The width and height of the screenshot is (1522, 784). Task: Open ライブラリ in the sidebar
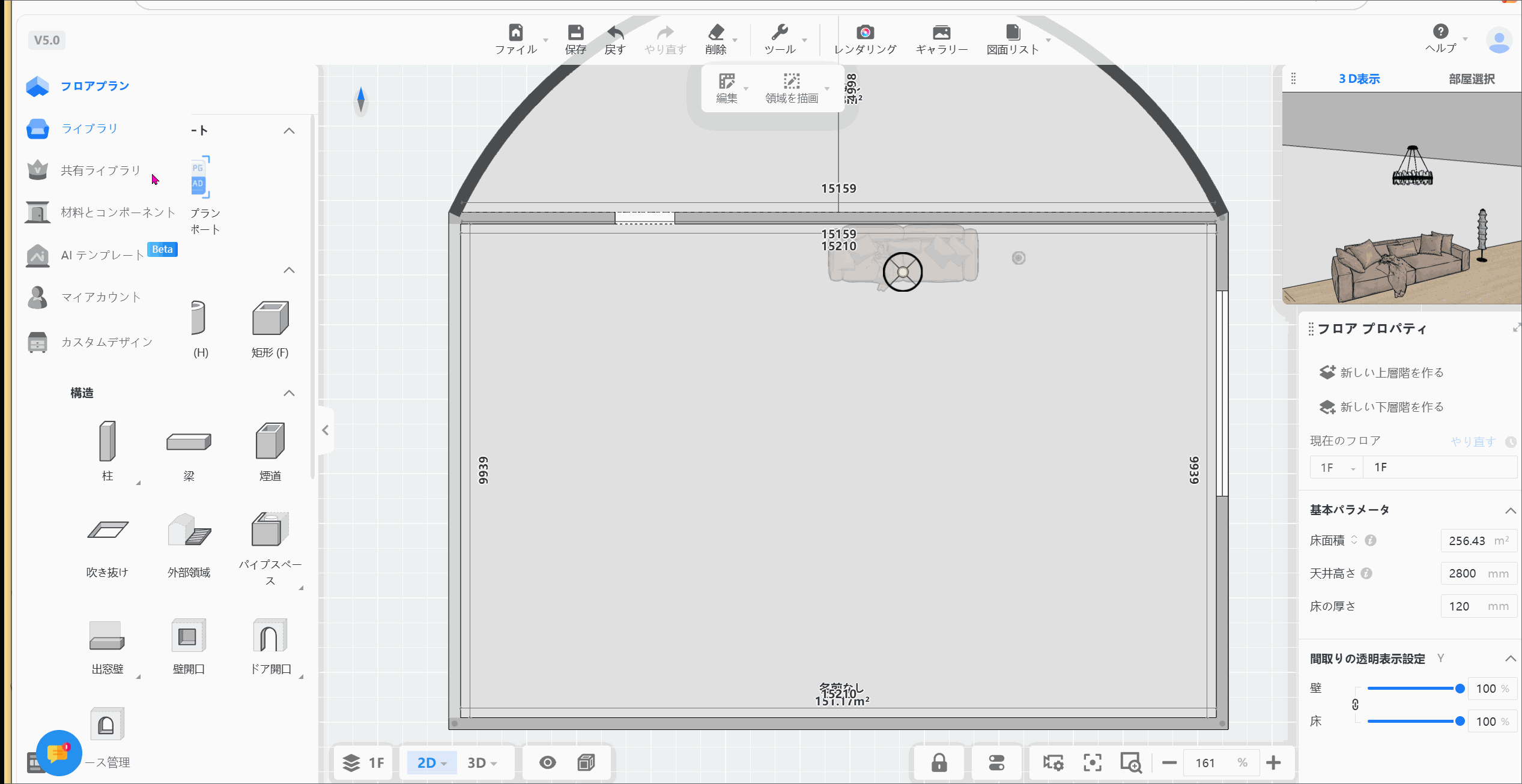click(x=72, y=128)
